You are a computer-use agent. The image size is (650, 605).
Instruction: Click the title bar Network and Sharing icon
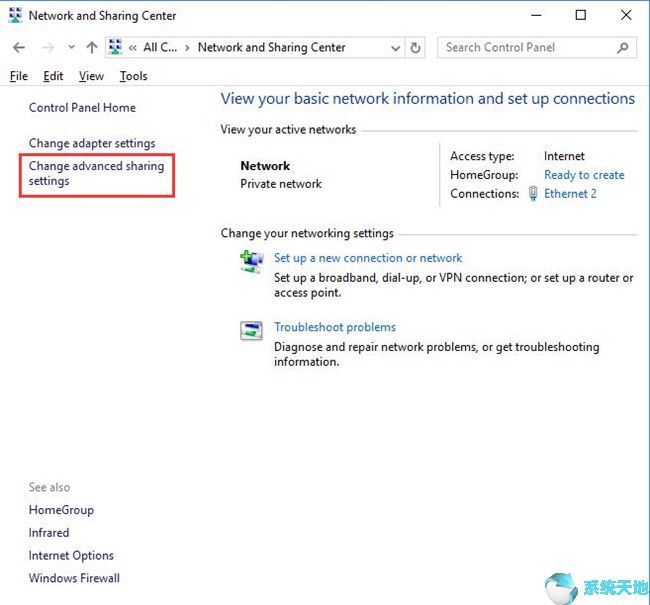tap(15, 15)
